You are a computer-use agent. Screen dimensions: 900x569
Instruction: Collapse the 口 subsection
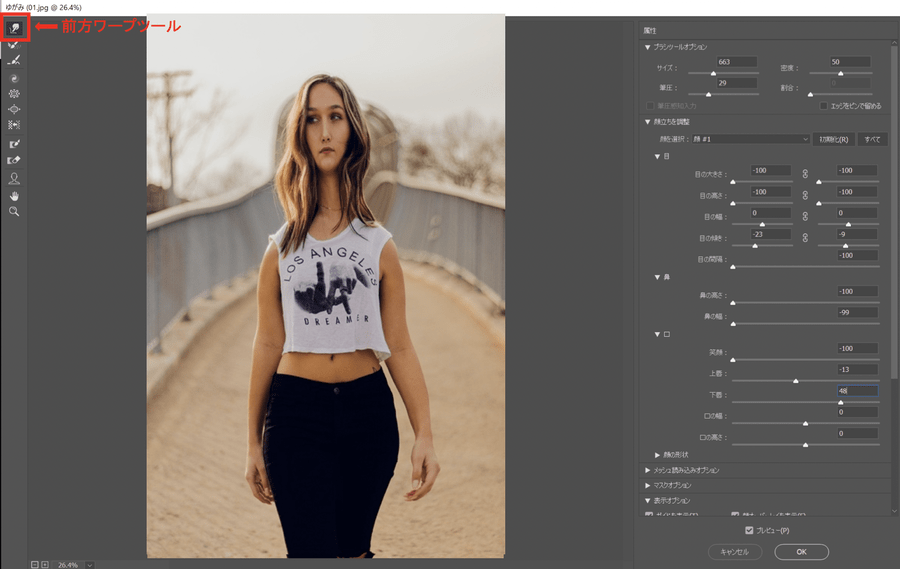pos(657,334)
